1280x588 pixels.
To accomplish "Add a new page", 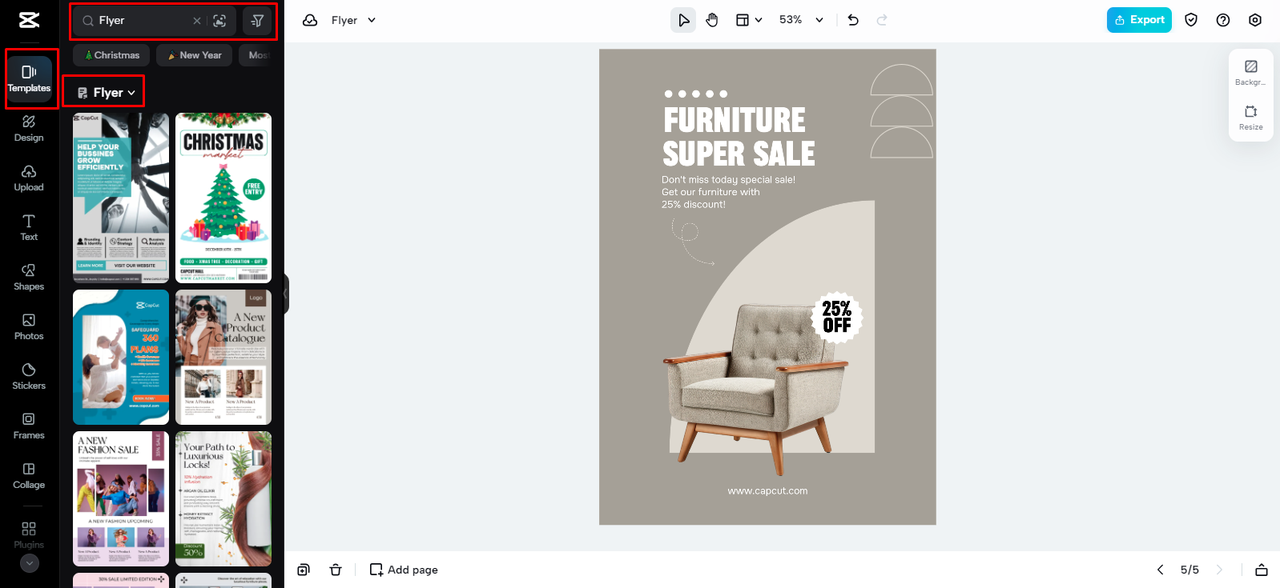I will tap(403, 569).
